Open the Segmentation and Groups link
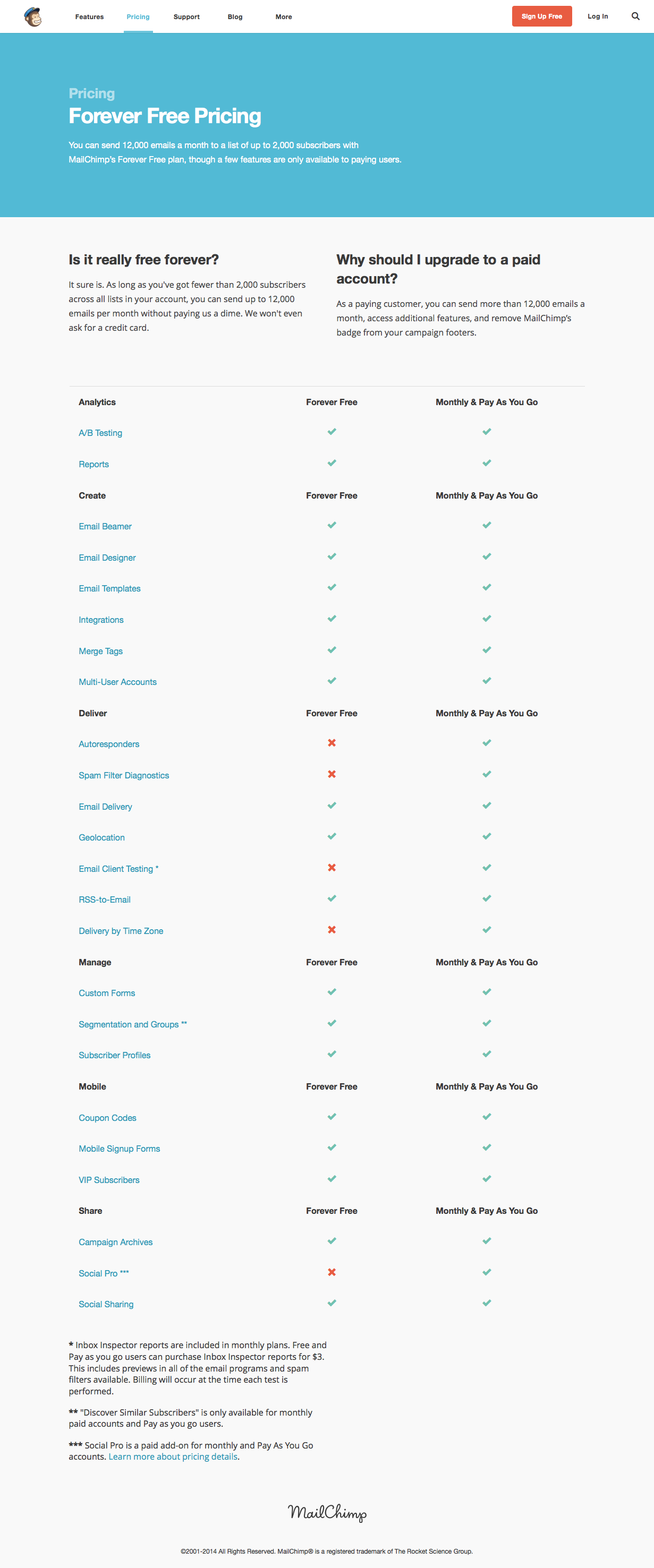This screenshot has height=1568, width=654. click(x=129, y=1024)
